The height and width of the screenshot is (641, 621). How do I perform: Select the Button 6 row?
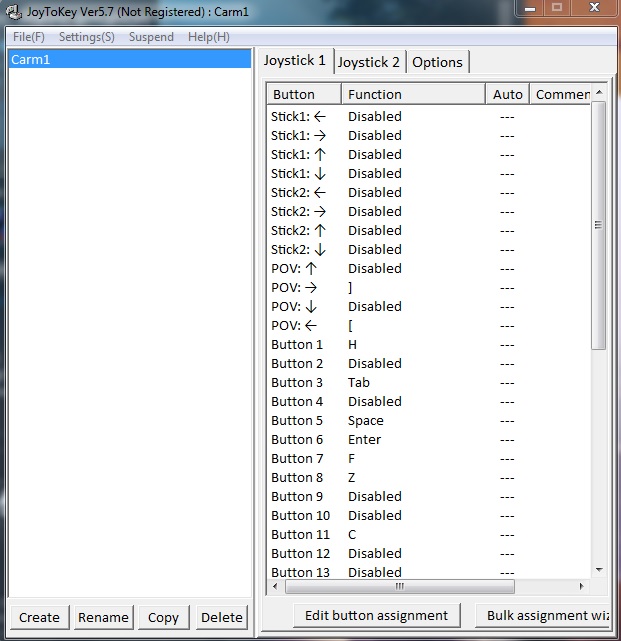(429, 440)
